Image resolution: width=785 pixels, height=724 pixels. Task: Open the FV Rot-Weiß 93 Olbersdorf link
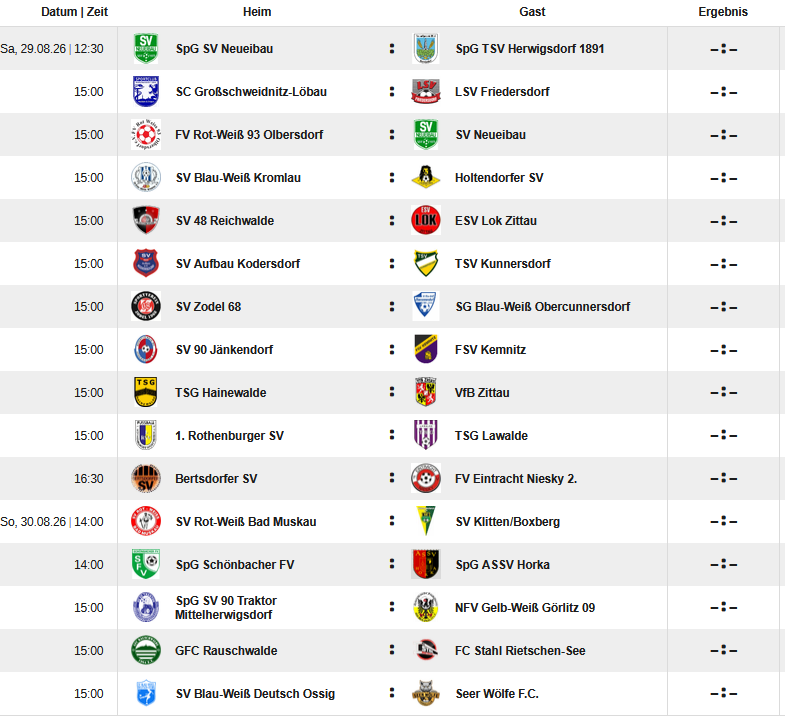click(x=249, y=135)
